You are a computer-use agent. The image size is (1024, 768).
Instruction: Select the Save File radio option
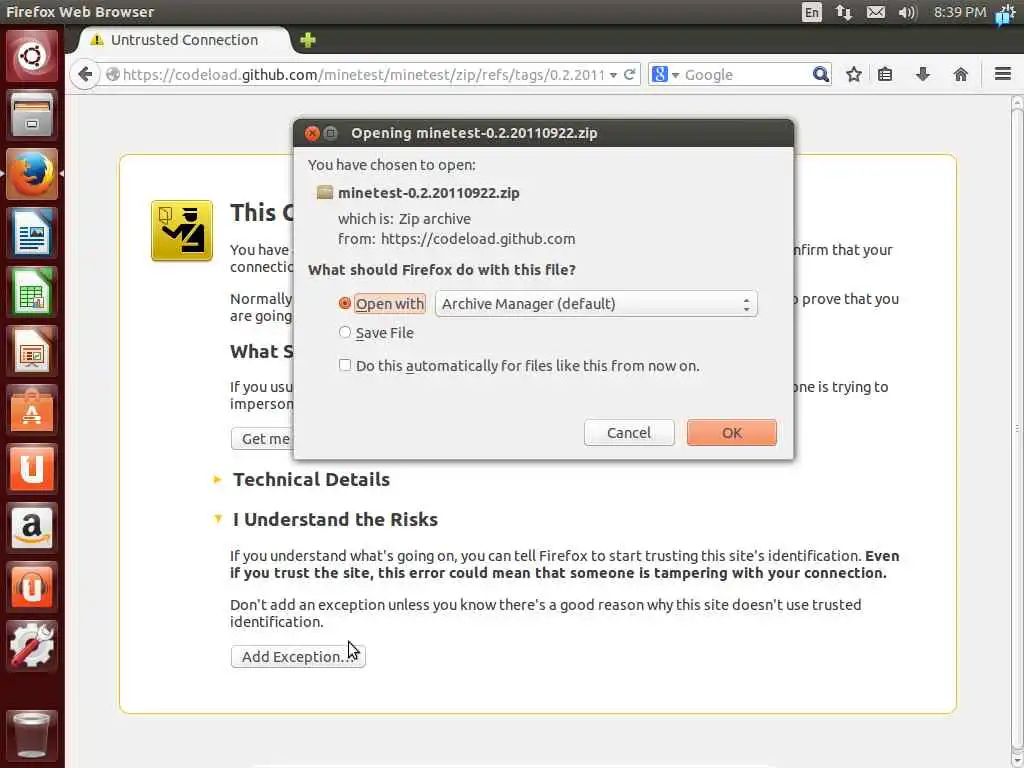point(345,332)
